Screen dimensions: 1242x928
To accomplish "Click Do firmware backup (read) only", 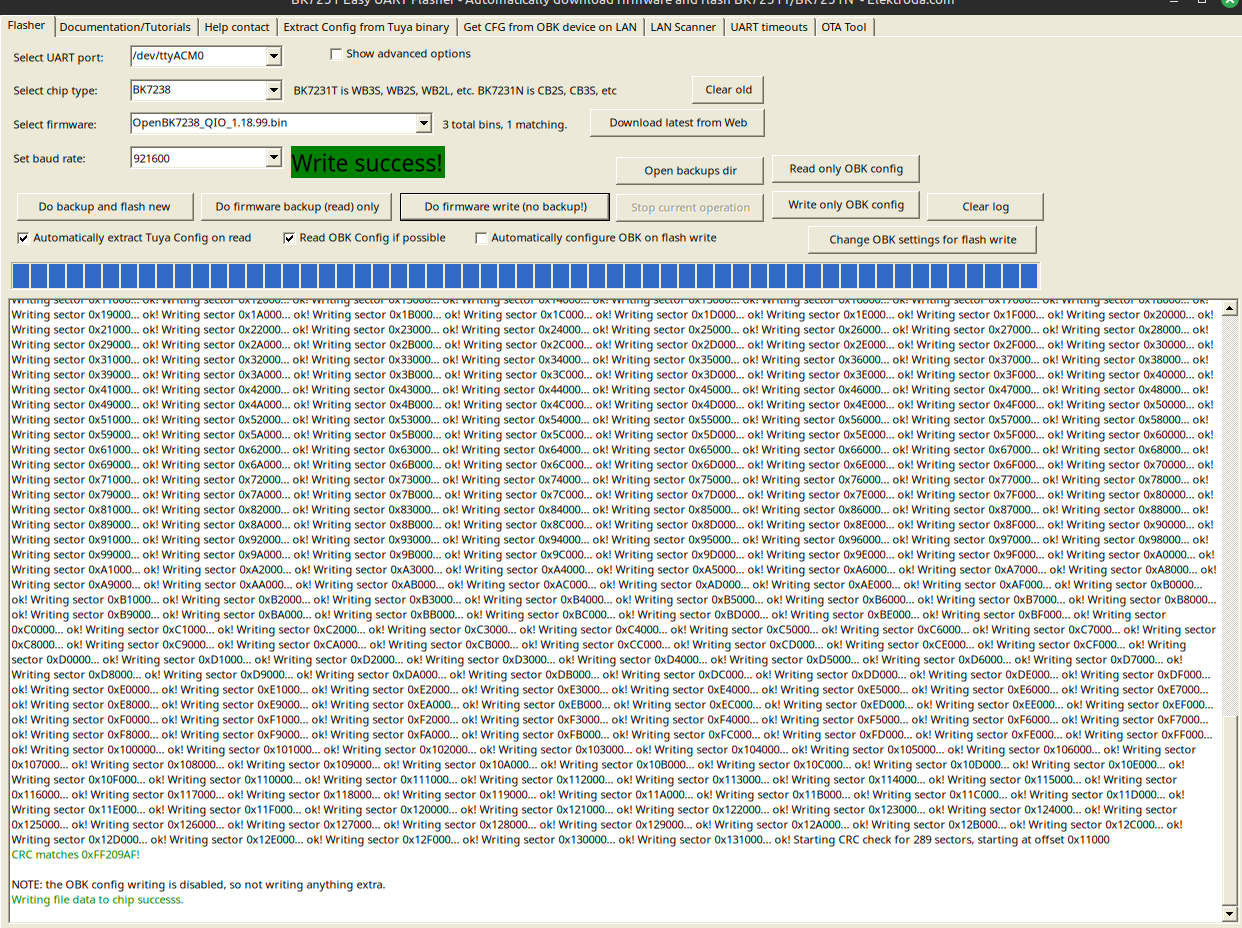I will [x=298, y=207].
